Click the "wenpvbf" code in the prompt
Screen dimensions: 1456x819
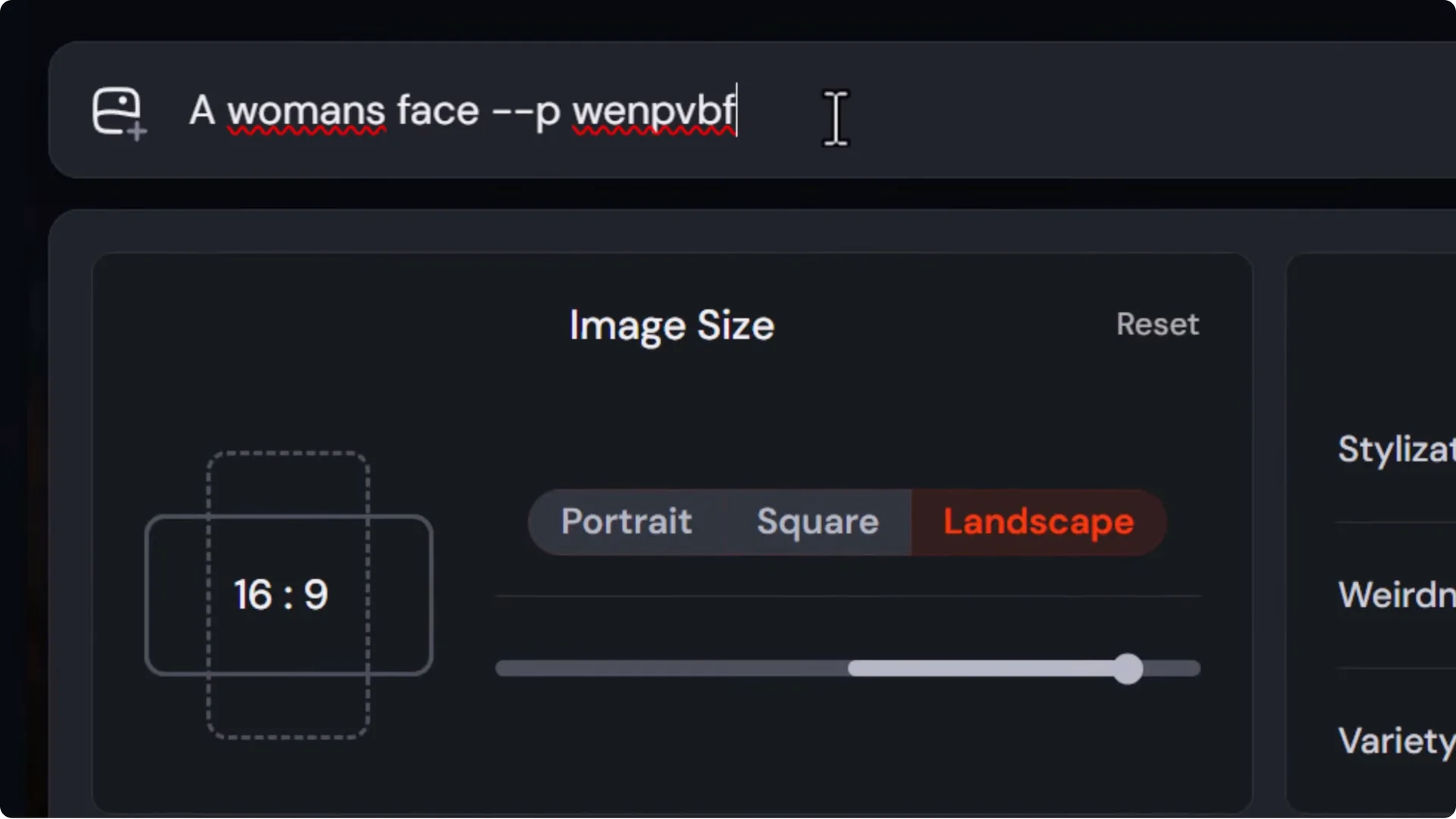click(x=653, y=111)
